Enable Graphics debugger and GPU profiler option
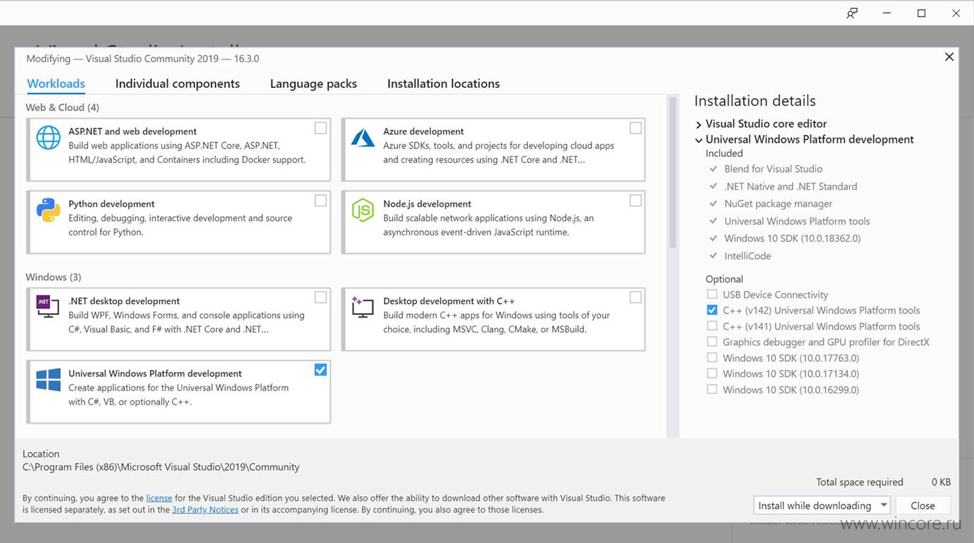The height and width of the screenshot is (543, 974). 712,342
